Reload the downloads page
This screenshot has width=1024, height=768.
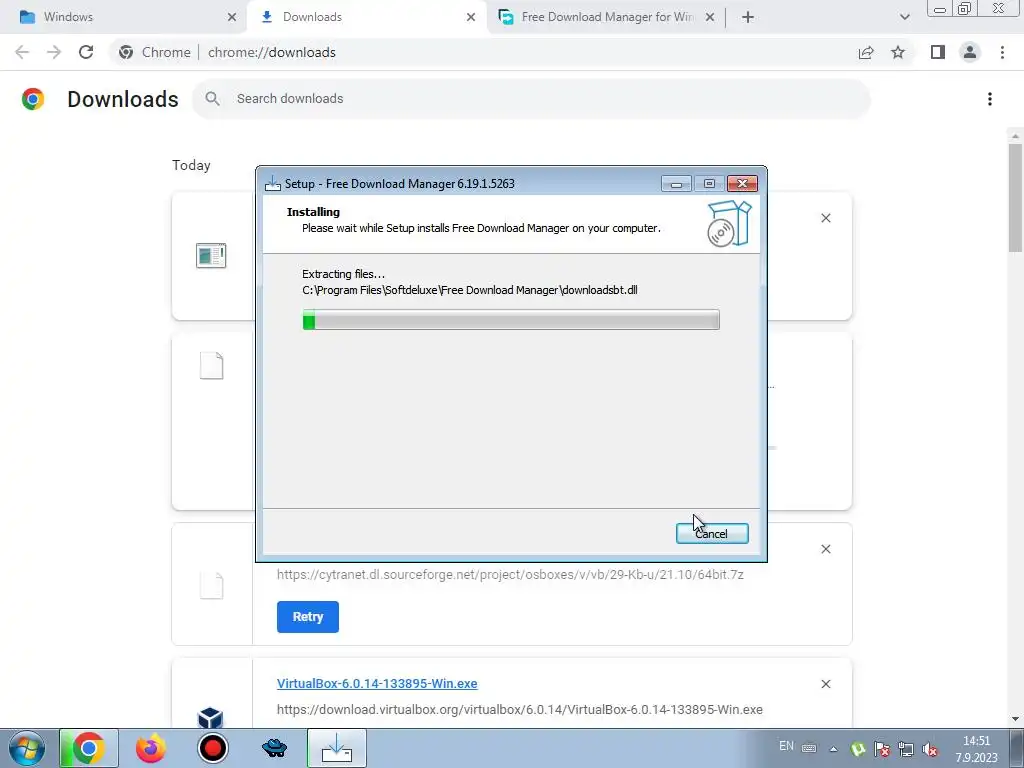point(86,52)
